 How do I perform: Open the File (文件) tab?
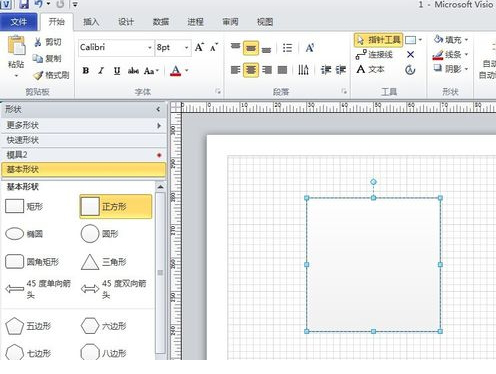tap(18, 22)
